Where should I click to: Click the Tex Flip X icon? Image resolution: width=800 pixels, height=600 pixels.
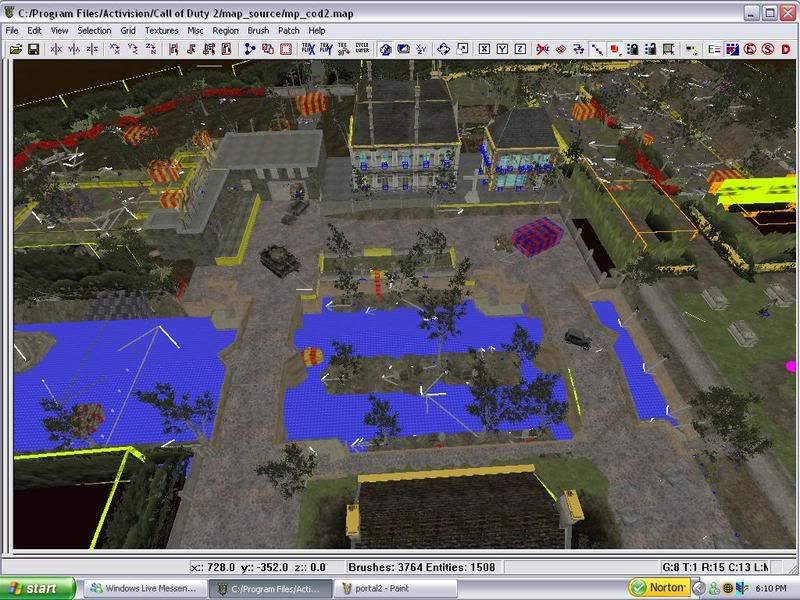click(x=307, y=48)
